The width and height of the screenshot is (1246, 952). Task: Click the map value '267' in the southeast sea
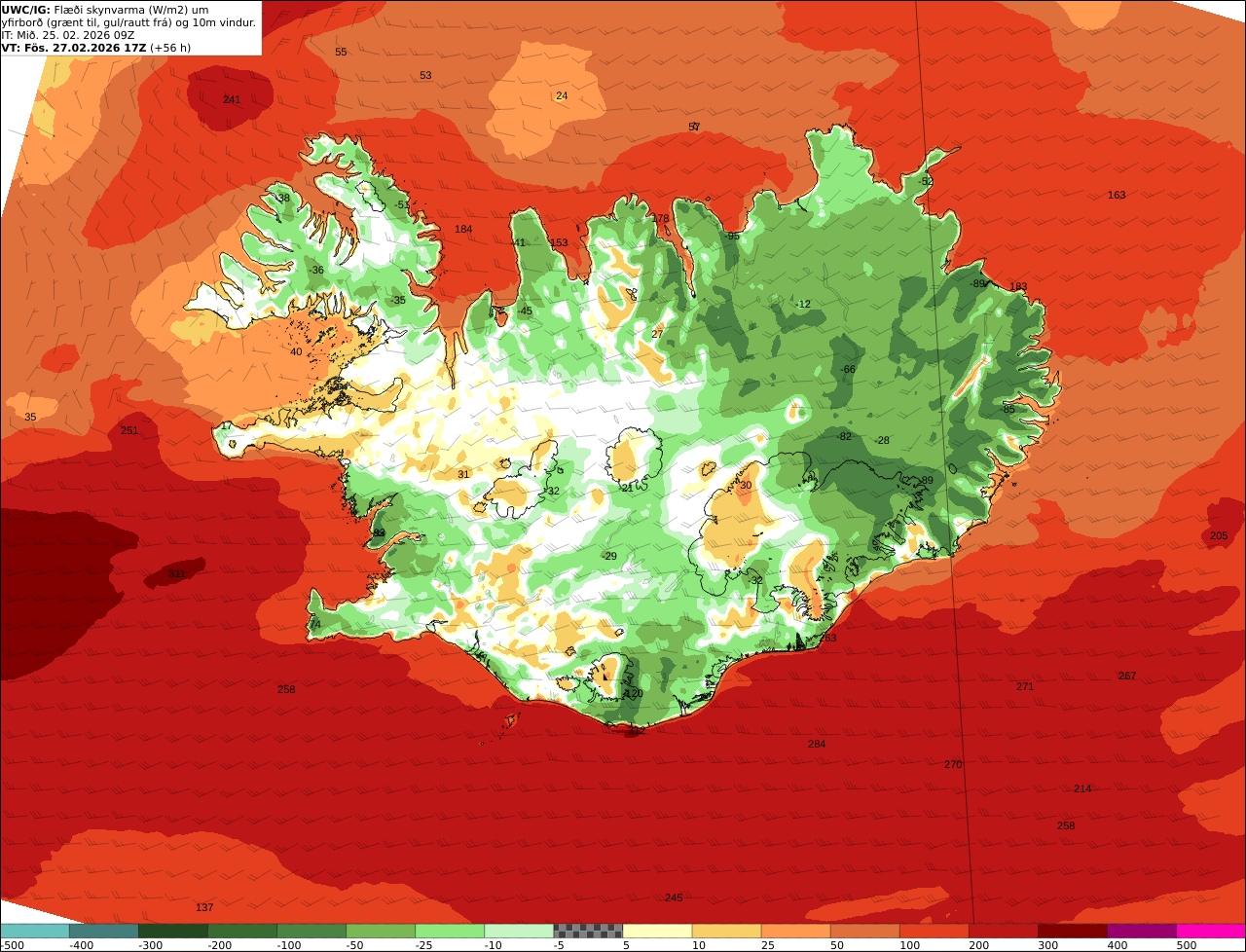pyautogui.click(x=1127, y=676)
